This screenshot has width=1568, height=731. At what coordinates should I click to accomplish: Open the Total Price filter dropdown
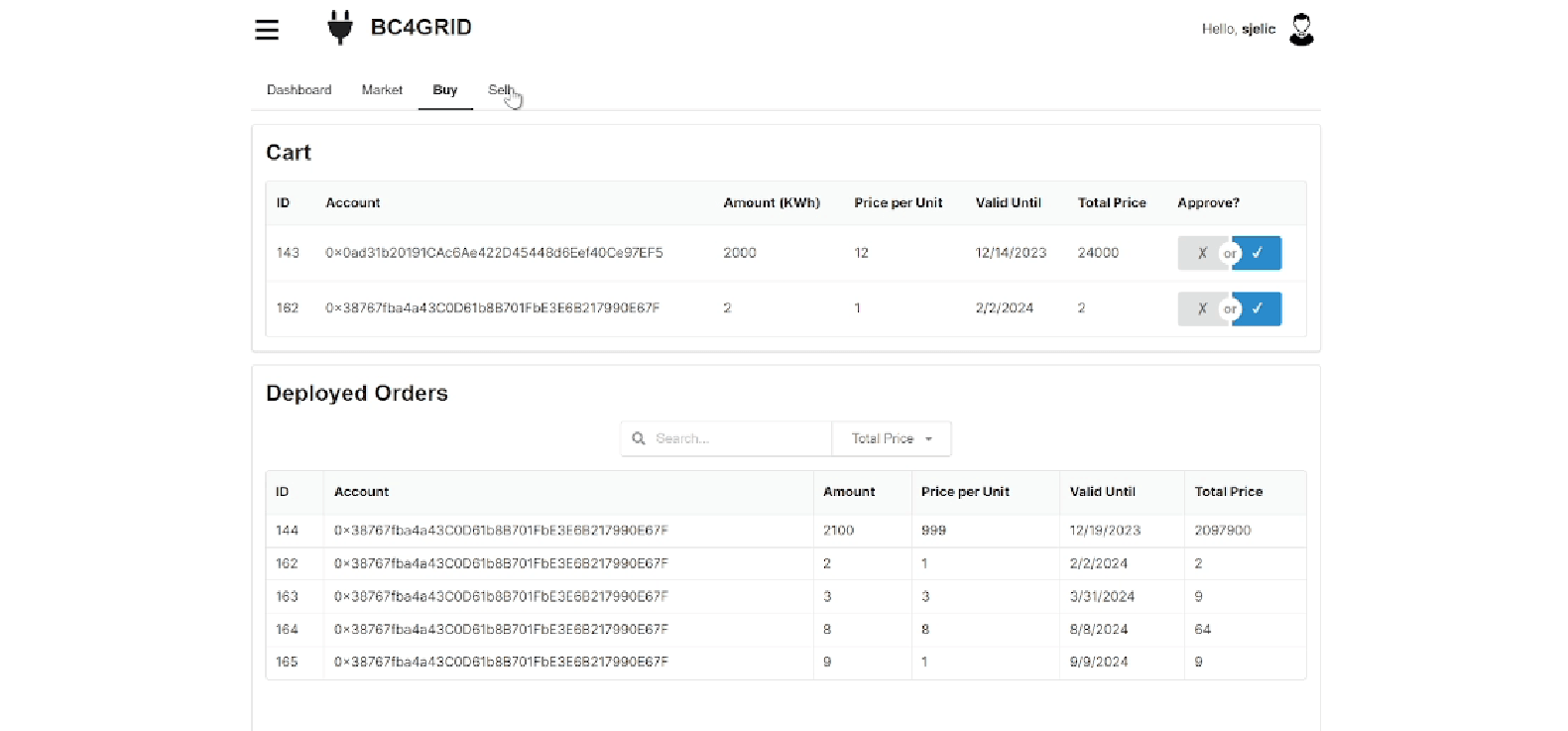tap(892, 438)
